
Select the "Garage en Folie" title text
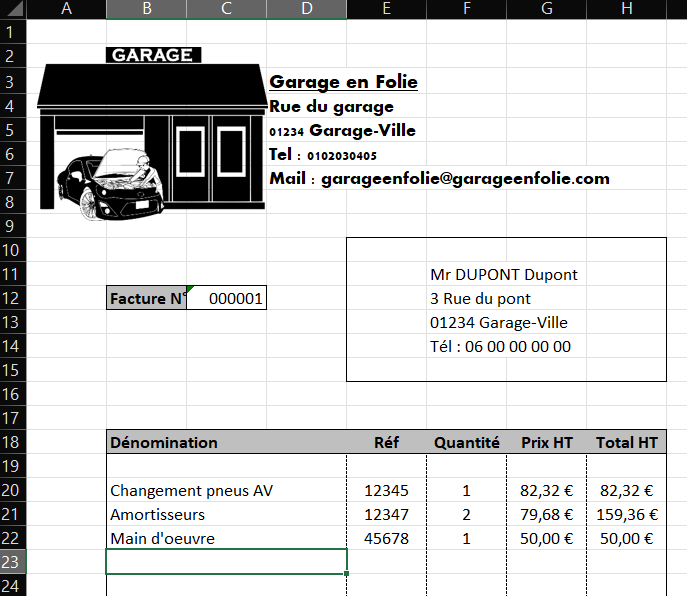pyautogui.click(x=343, y=82)
